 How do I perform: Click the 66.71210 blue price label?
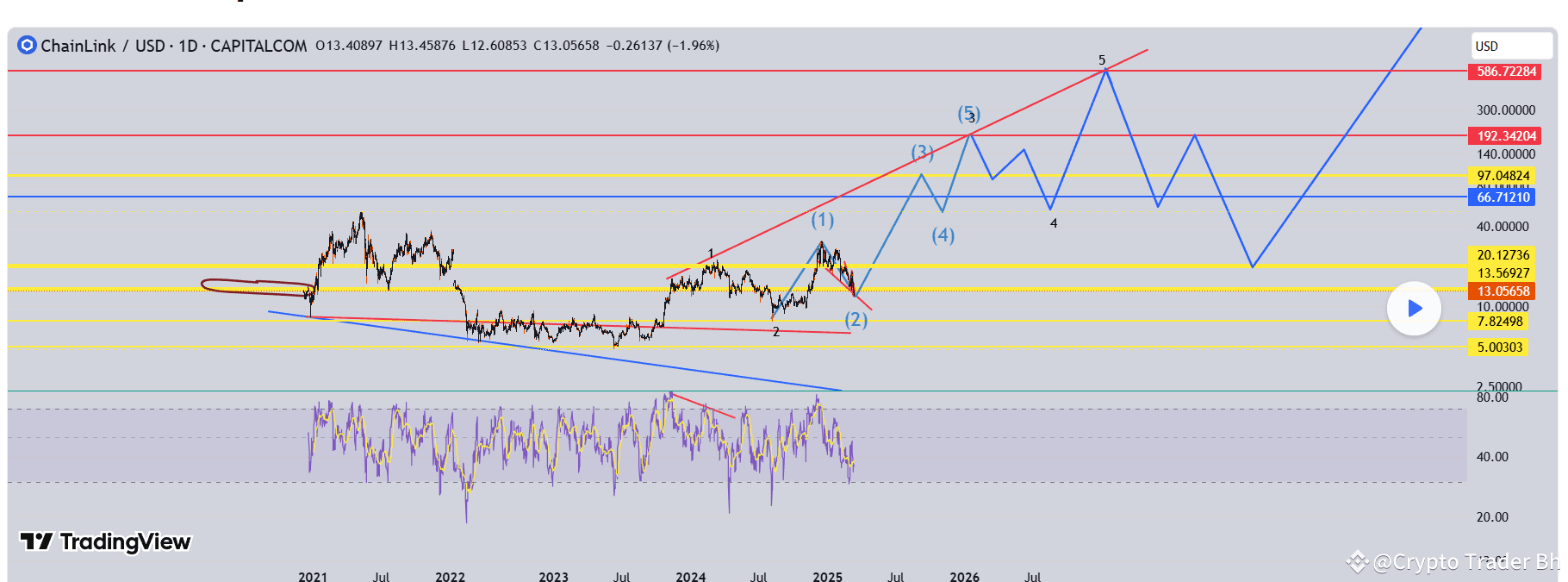(x=1503, y=197)
